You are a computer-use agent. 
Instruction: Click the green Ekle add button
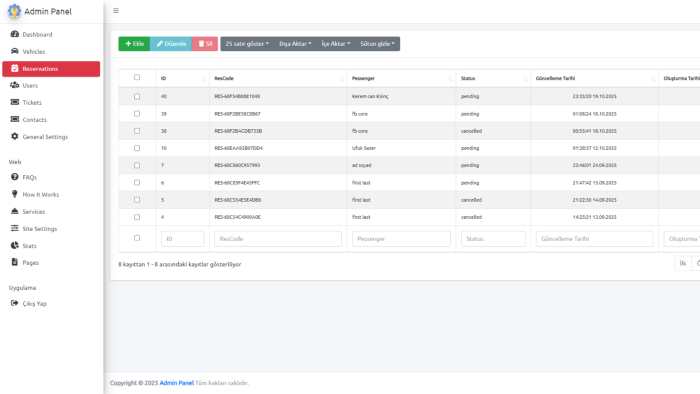point(134,44)
